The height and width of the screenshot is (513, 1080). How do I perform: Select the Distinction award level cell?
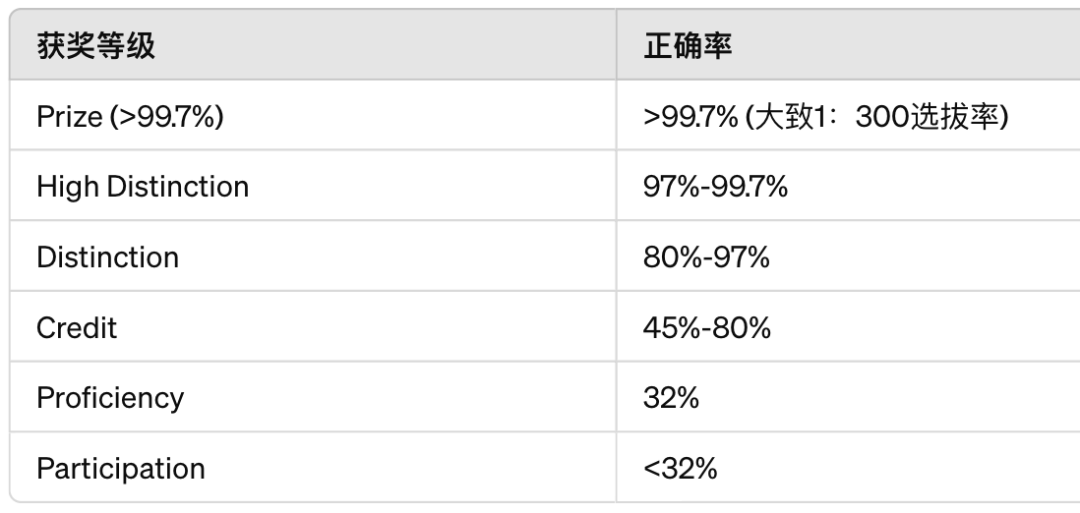tap(107, 257)
